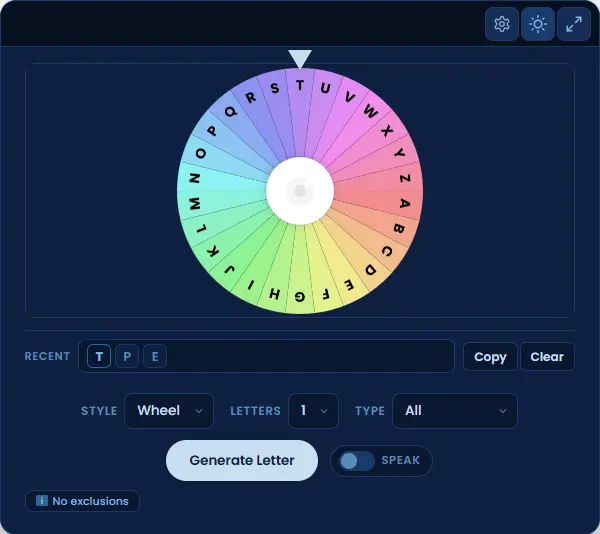The height and width of the screenshot is (534, 600).
Task: Click the white center hub of the wheel
Action: (300, 190)
